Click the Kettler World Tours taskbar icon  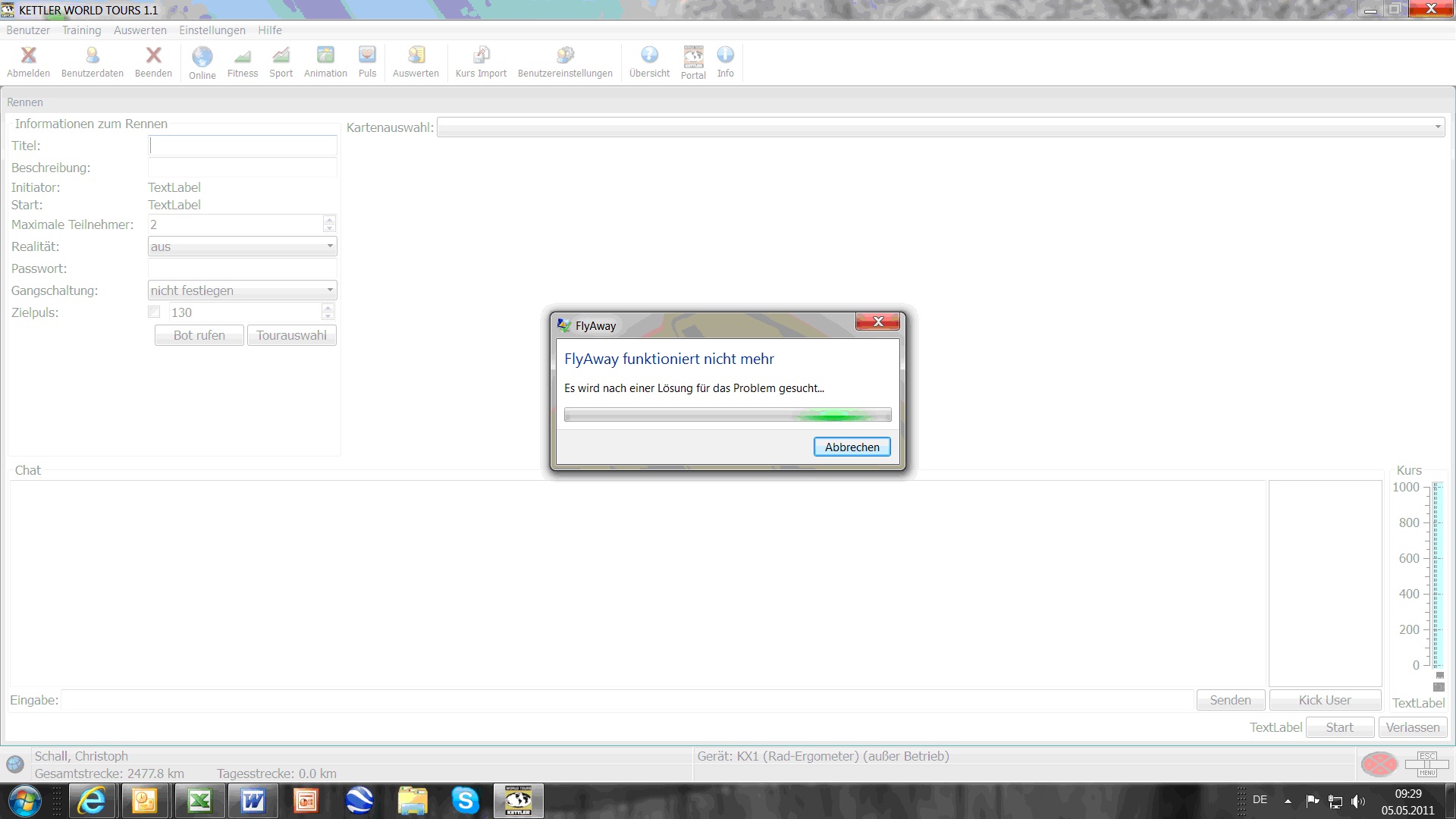[519, 801]
